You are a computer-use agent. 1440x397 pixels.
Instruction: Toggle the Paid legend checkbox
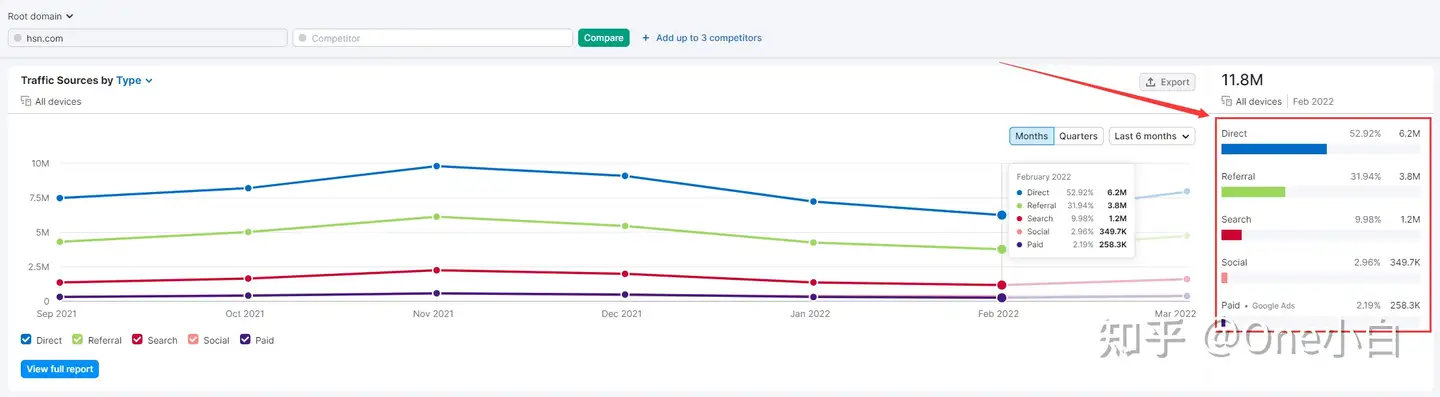pyautogui.click(x=246, y=340)
